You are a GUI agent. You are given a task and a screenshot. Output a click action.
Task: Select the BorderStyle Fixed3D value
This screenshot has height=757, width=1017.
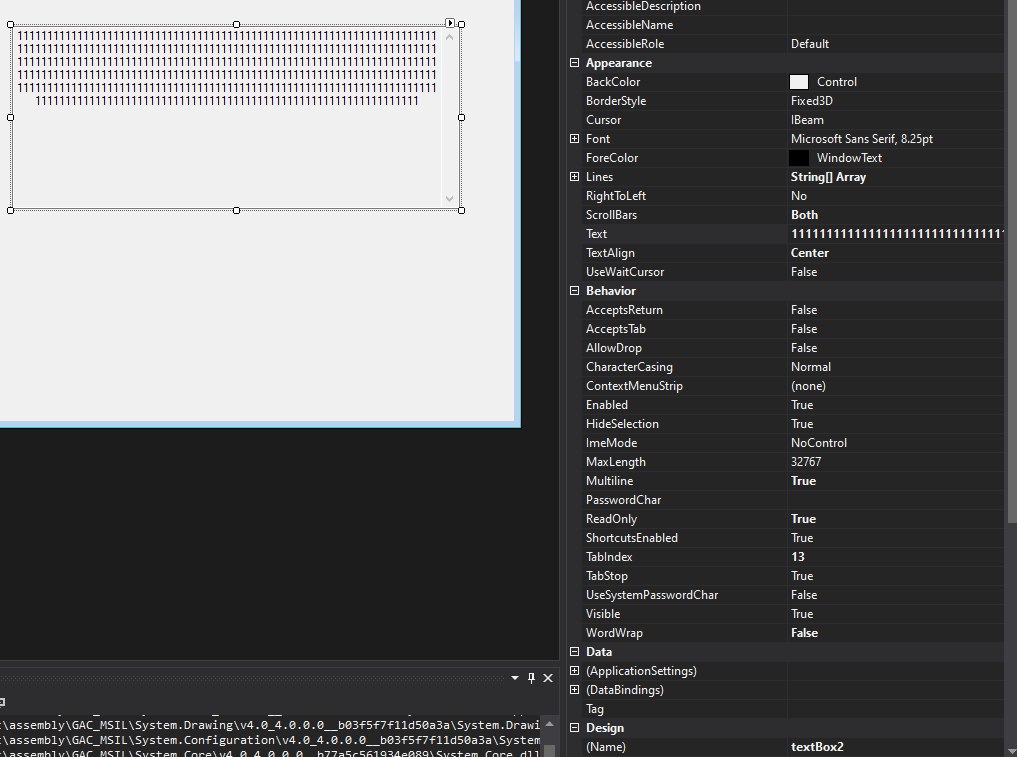pos(811,101)
